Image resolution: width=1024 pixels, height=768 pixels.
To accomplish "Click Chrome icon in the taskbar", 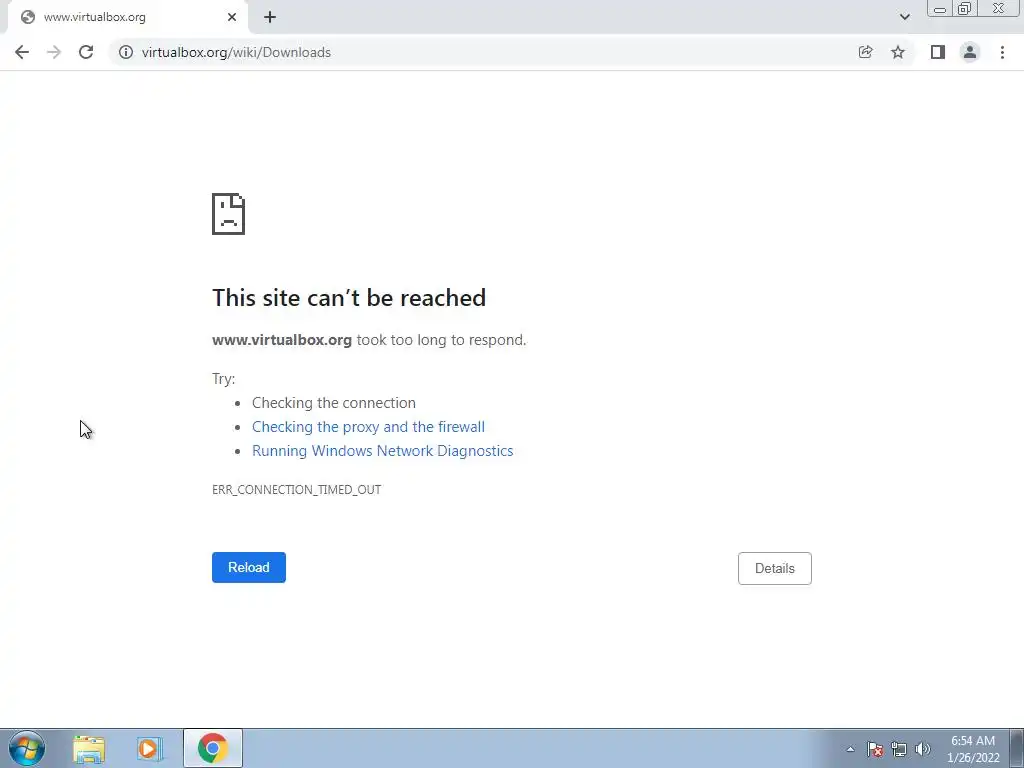I will tap(213, 748).
